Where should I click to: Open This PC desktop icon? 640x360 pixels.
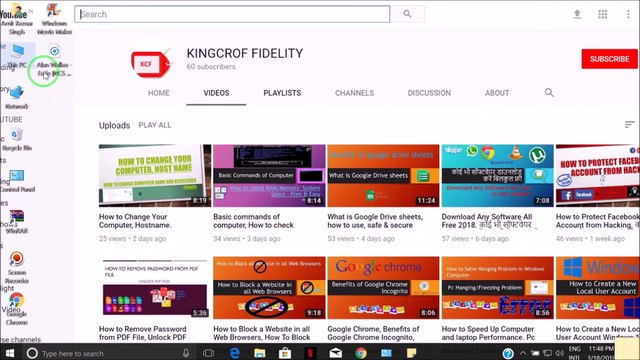tap(17, 56)
